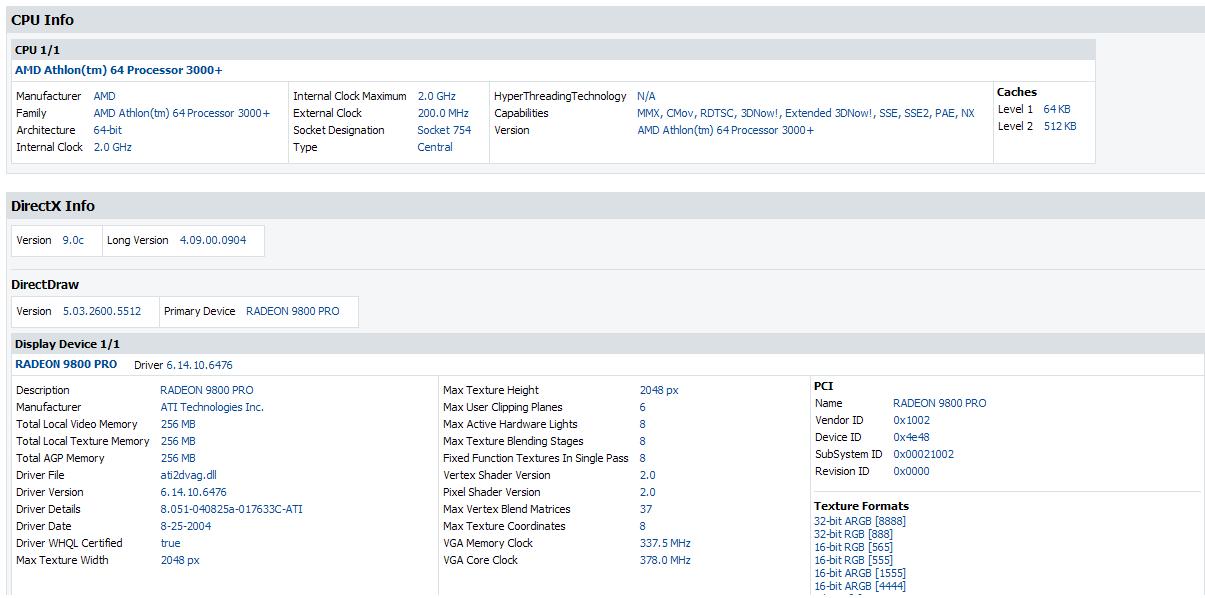This screenshot has width=1205, height=598.
Task: Click Max User Clipping Planes value 6
Action: tap(643, 407)
